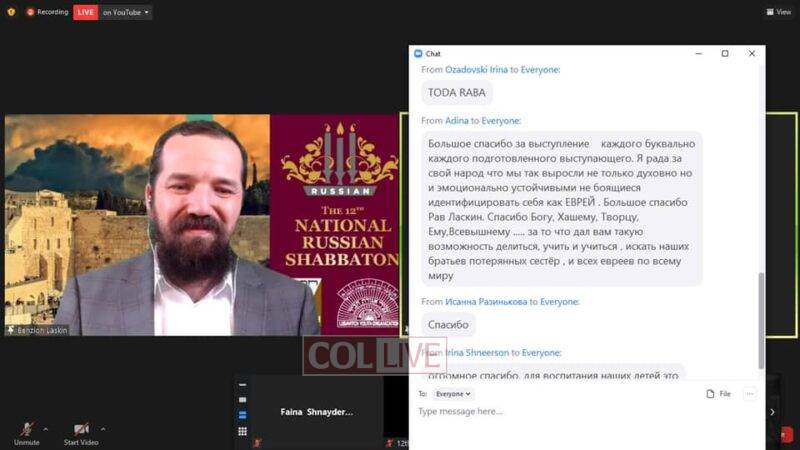Click sender name 'Ozadovski Irina' in chat

pyautogui.click(x=476, y=69)
